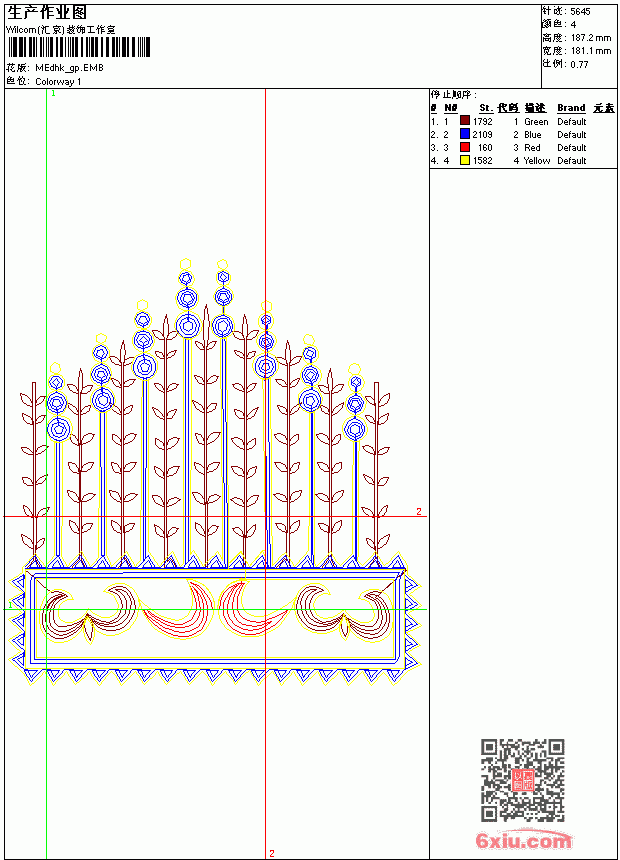Click the 'Green' description cell
Screen dimensions: 620x860
pos(536,122)
